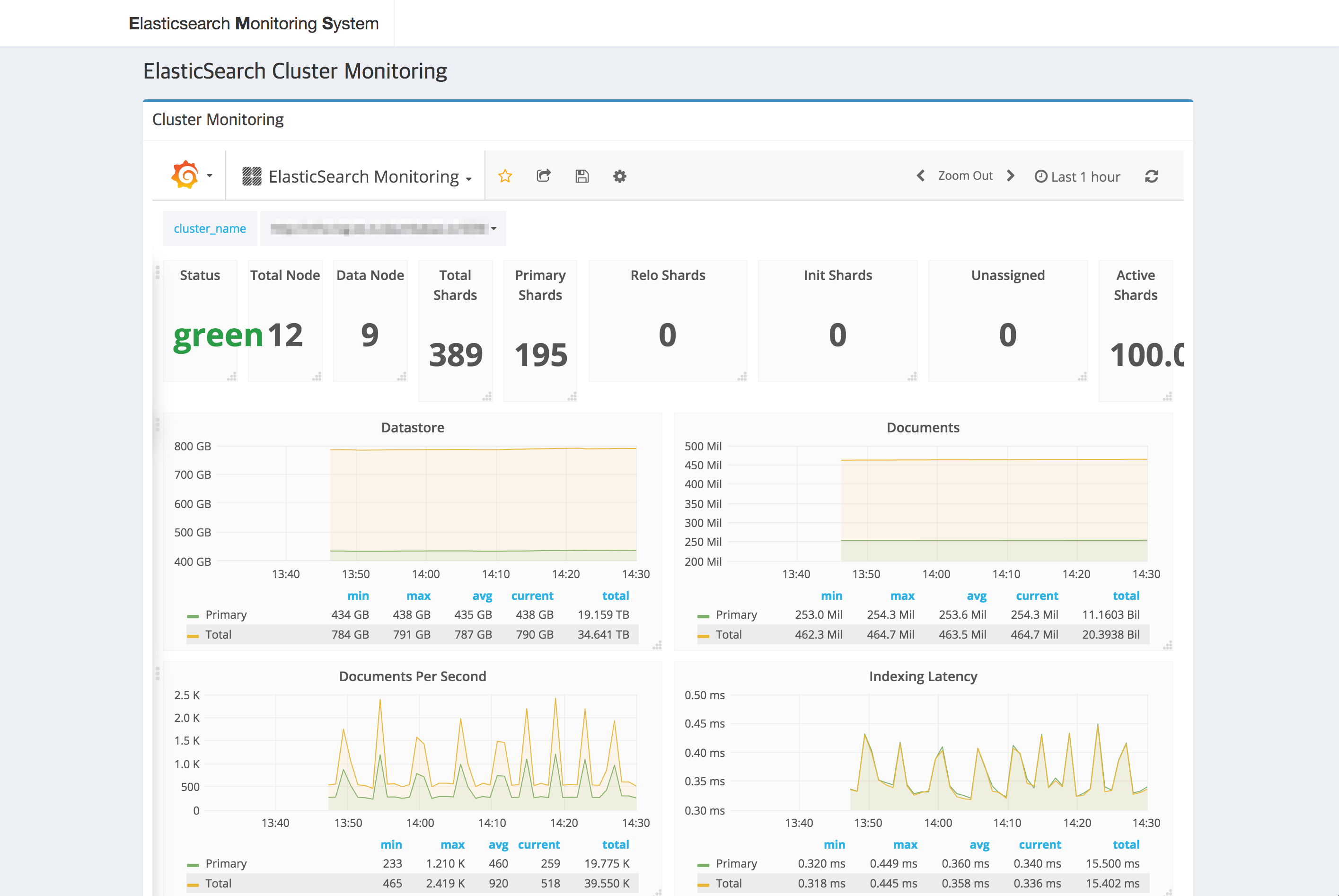Sort Documents legend by avg column
1339x896 pixels.
(x=977, y=596)
